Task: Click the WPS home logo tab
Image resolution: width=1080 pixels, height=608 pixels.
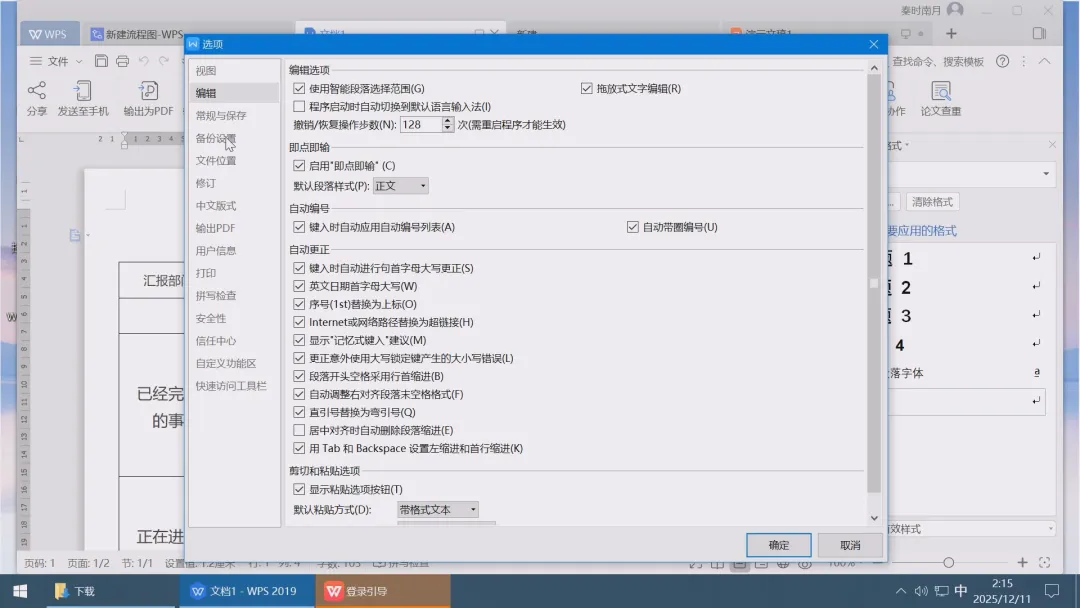Action: tap(49, 34)
